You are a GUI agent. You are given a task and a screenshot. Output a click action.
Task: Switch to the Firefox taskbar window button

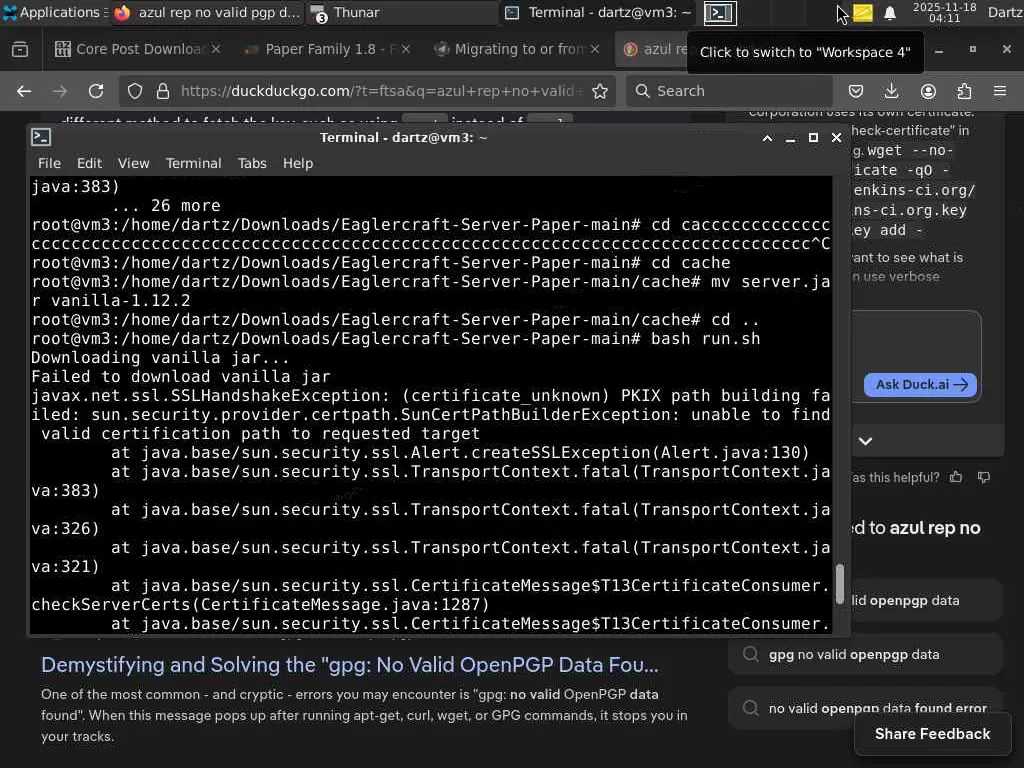pos(208,12)
